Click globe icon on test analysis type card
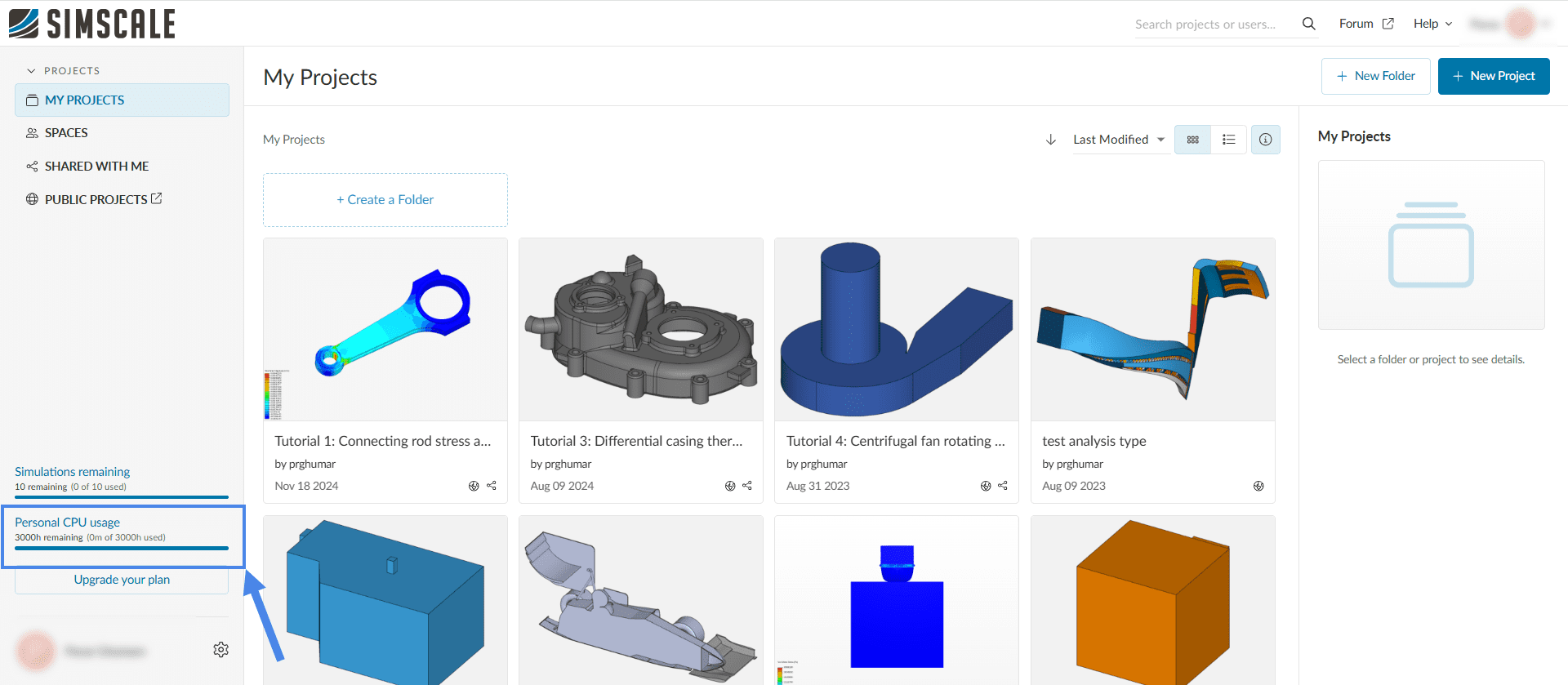The width and height of the screenshot is (1568, 685). coord(1258,486)
